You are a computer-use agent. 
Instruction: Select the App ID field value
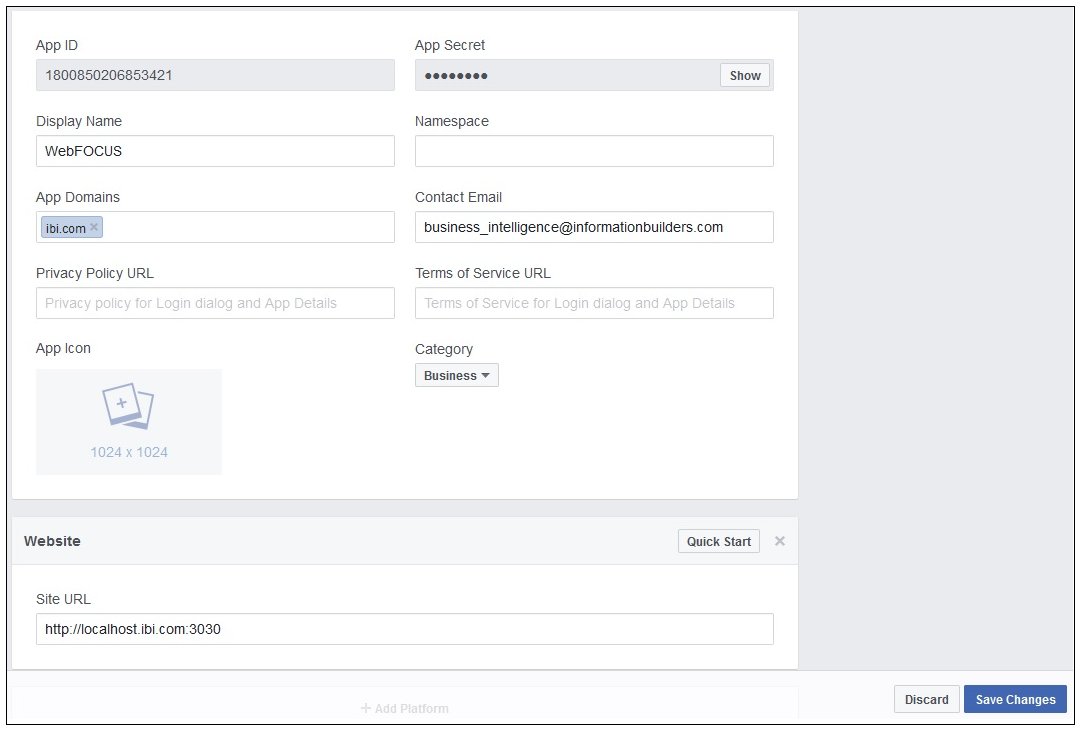tap(215, 75)
